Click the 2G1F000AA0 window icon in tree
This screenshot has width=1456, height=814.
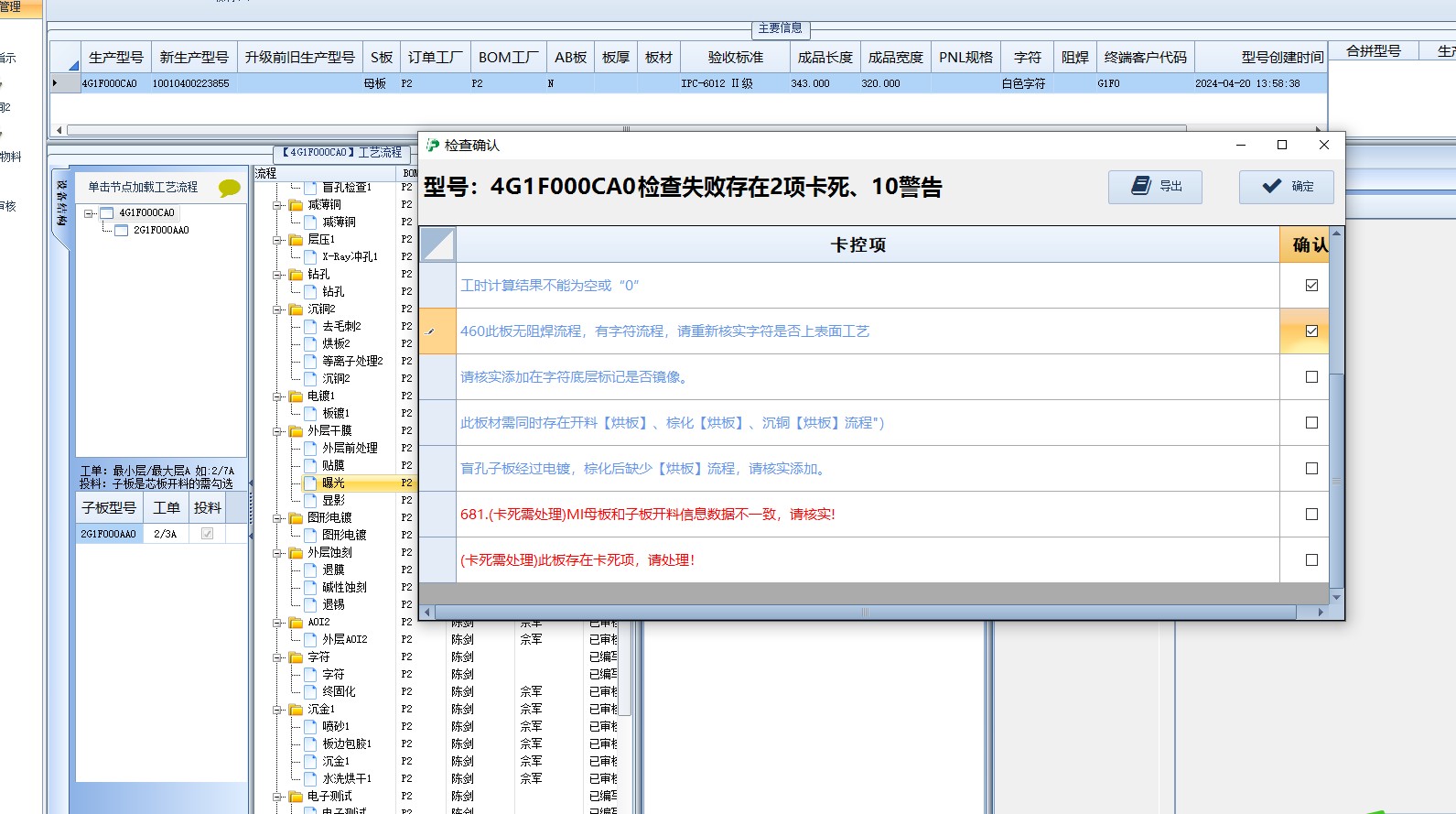[x=121, y=231]
